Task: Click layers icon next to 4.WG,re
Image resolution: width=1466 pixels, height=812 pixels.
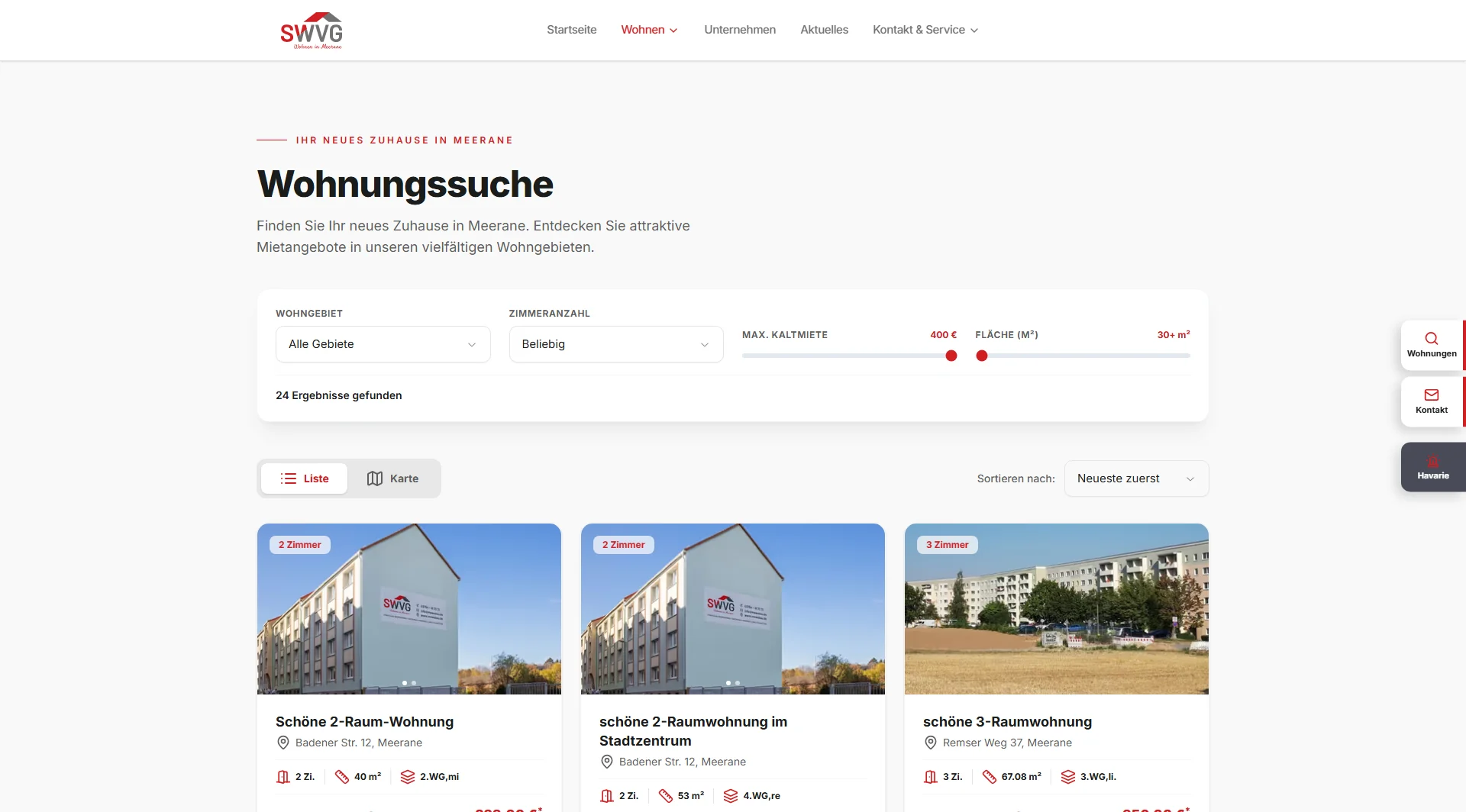Action: 731,796
